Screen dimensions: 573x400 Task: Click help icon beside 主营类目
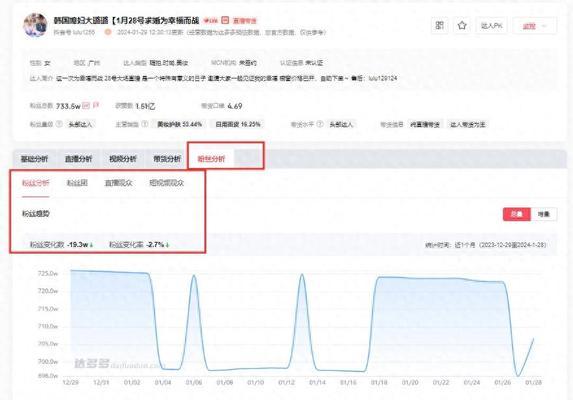click(145, 124)
